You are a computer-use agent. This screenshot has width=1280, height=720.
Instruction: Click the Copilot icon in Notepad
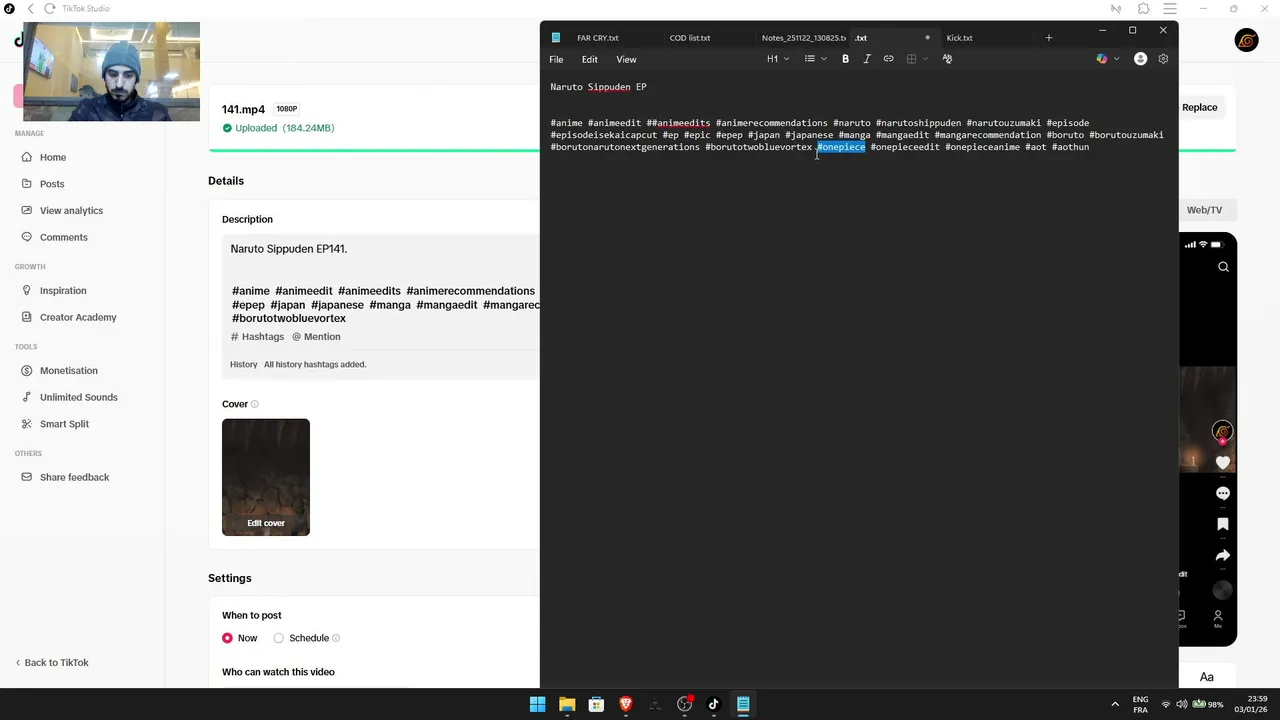coord(1102,59)
